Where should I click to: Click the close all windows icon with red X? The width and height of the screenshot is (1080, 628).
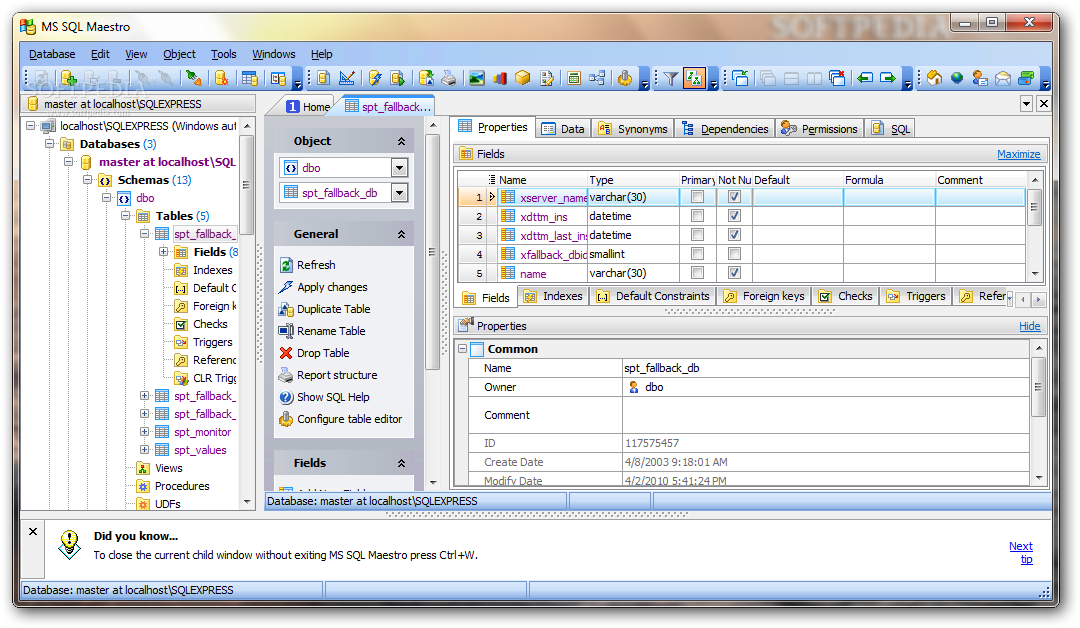pos(837,78)
